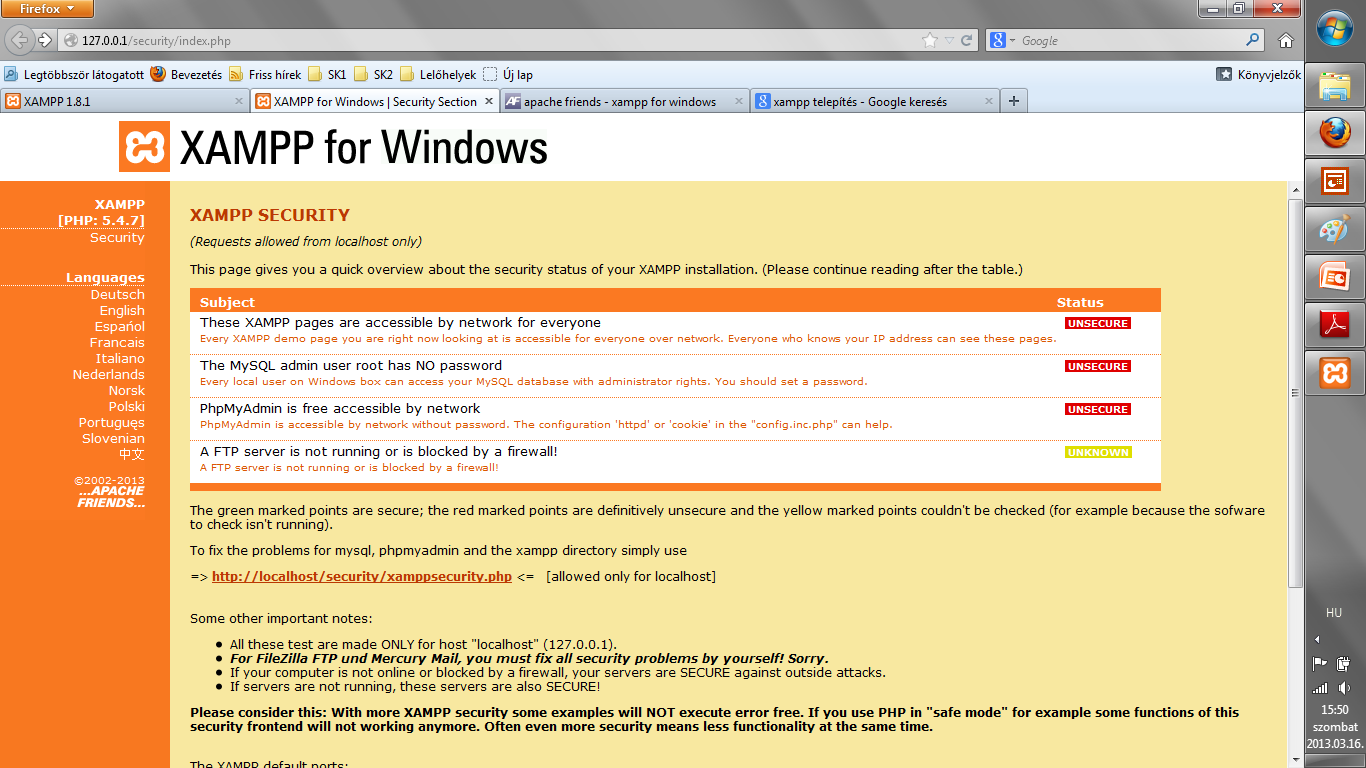This screenshot has height=768, width=1366.
Task: Open the SK2 bookmarks folder
Action: 373,74
